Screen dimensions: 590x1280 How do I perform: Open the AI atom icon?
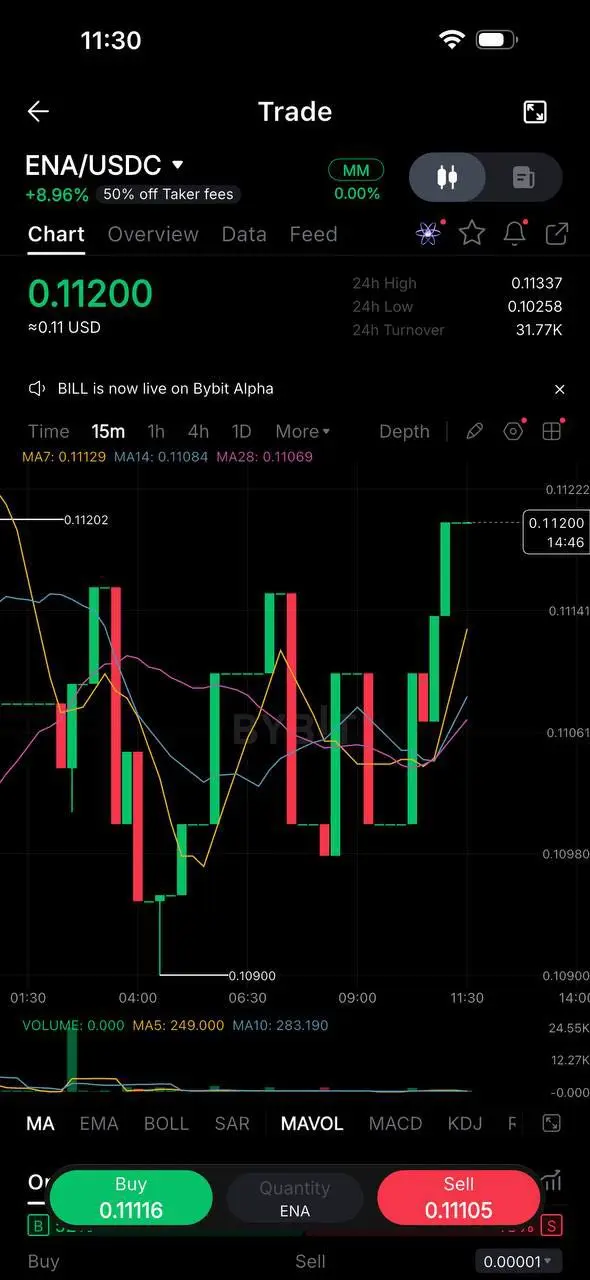click(428, 234)
